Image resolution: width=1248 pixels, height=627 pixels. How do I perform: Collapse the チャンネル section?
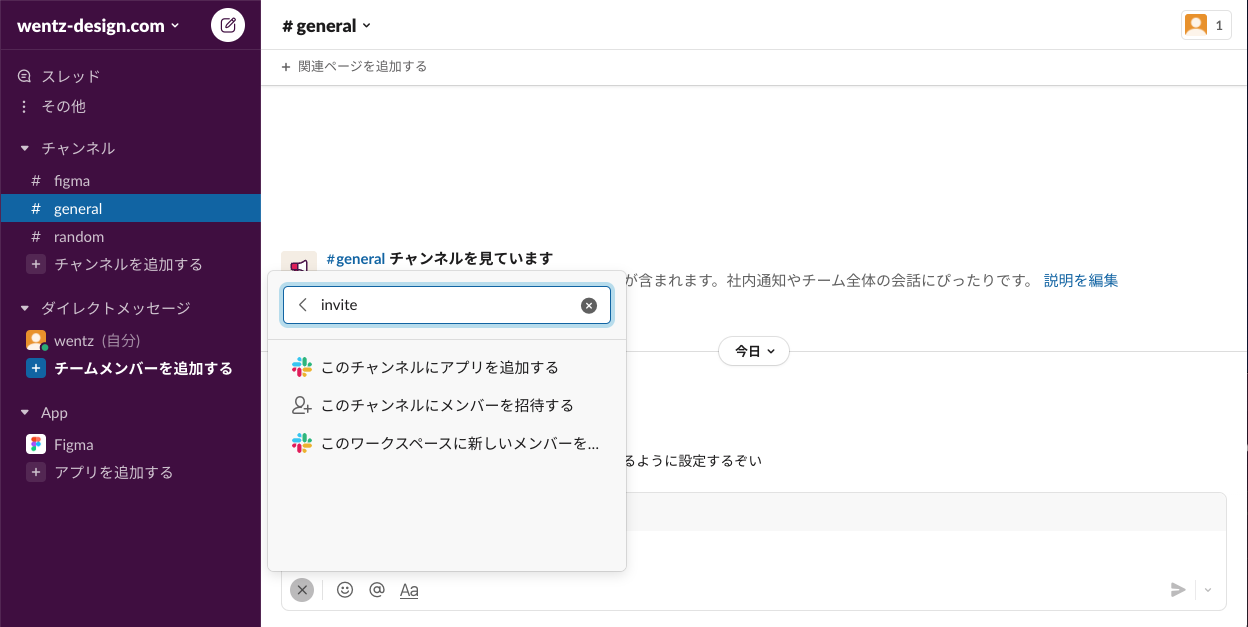click(22, 148)
